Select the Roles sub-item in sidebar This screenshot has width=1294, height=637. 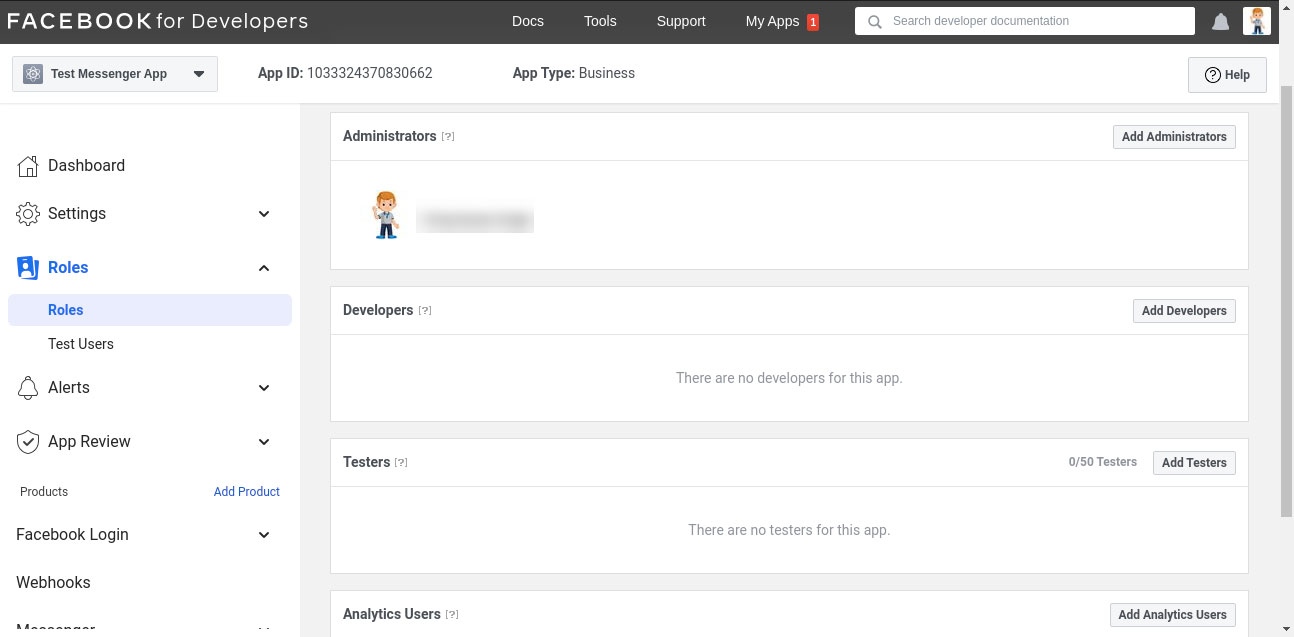click(150, 310)
